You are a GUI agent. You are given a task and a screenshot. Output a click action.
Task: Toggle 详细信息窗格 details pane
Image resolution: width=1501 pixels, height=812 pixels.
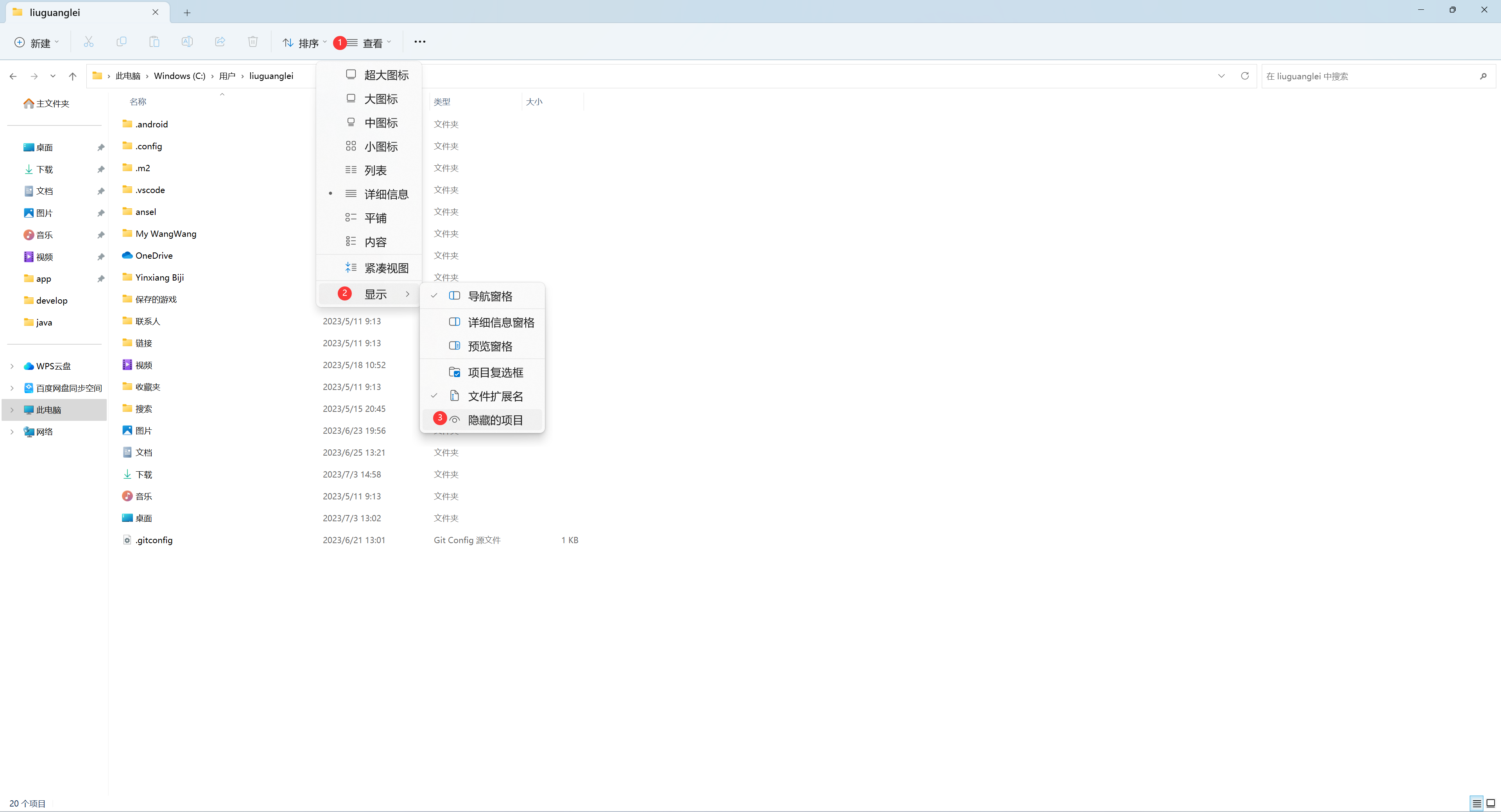point(482,322)
